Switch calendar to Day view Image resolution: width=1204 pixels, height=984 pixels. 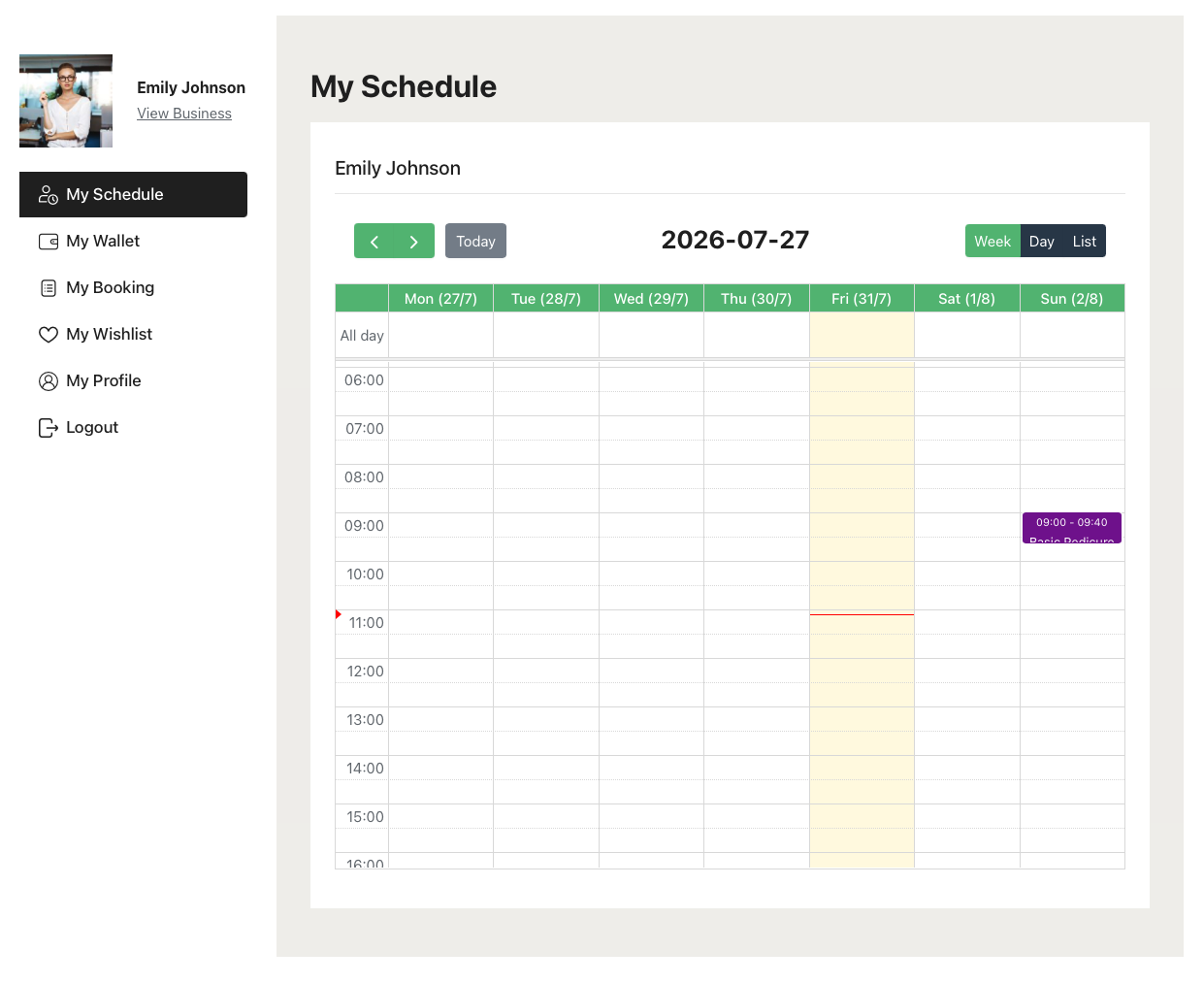coord(1042,242)
